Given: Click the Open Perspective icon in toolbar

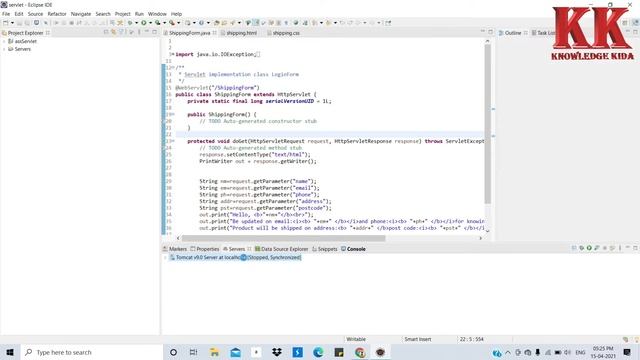Looking at the screenshot, I should click(625, 23).
